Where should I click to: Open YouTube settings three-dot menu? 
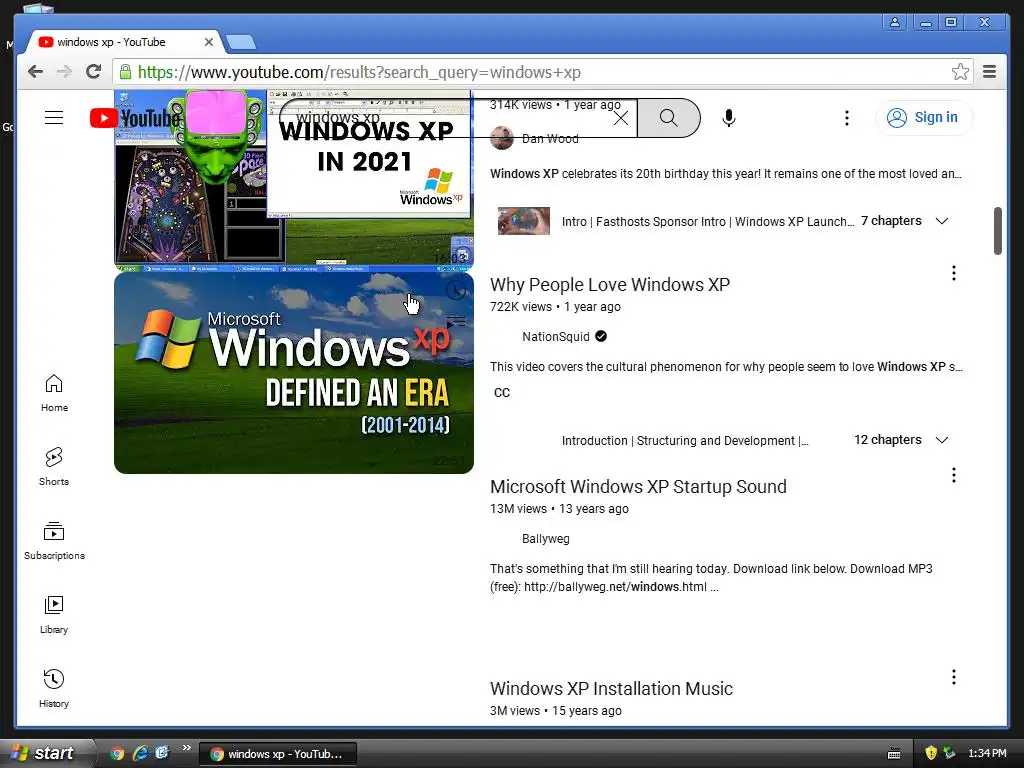click(846, 118)
